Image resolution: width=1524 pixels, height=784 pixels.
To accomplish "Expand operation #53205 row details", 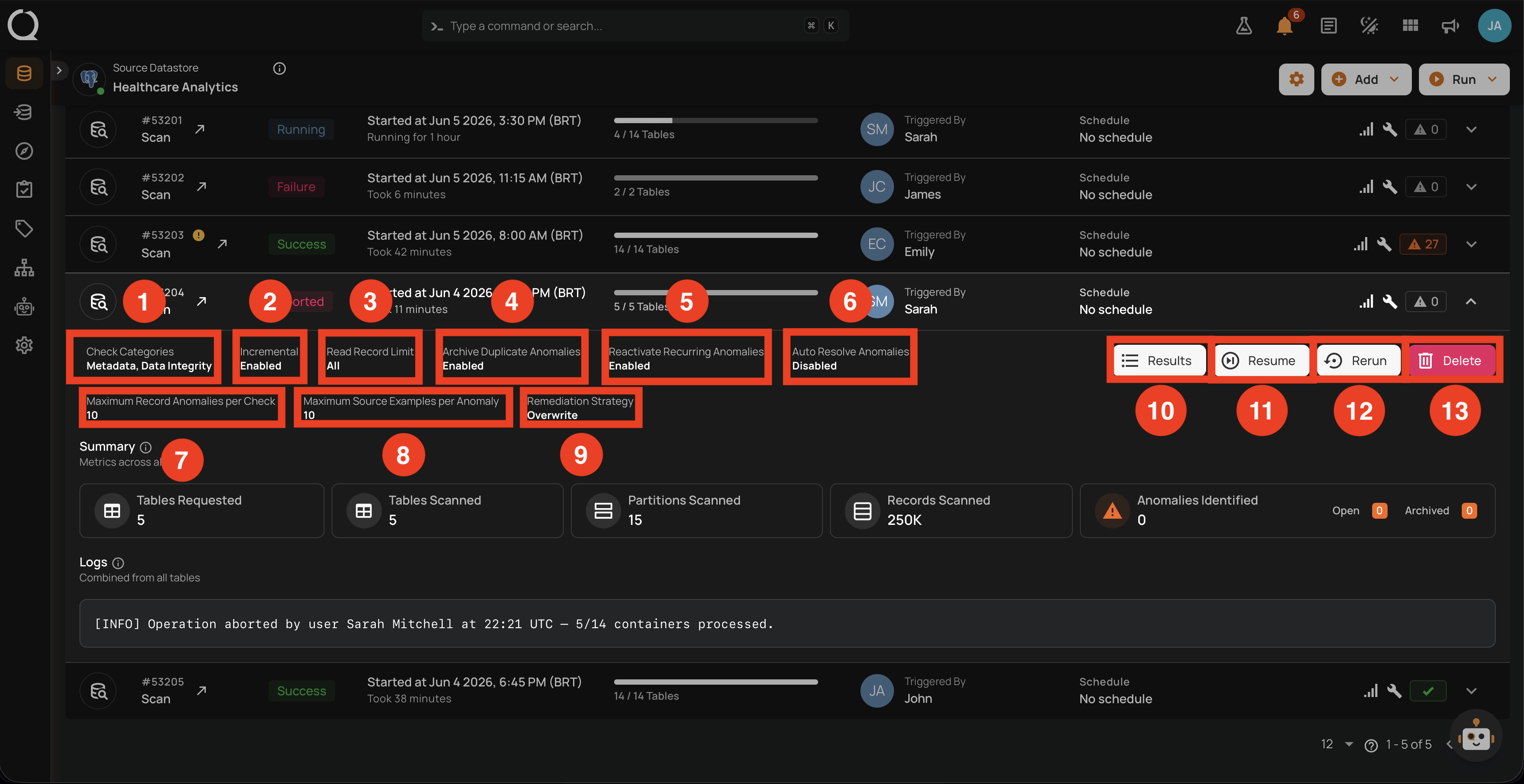I will [x=1471, y=690].
